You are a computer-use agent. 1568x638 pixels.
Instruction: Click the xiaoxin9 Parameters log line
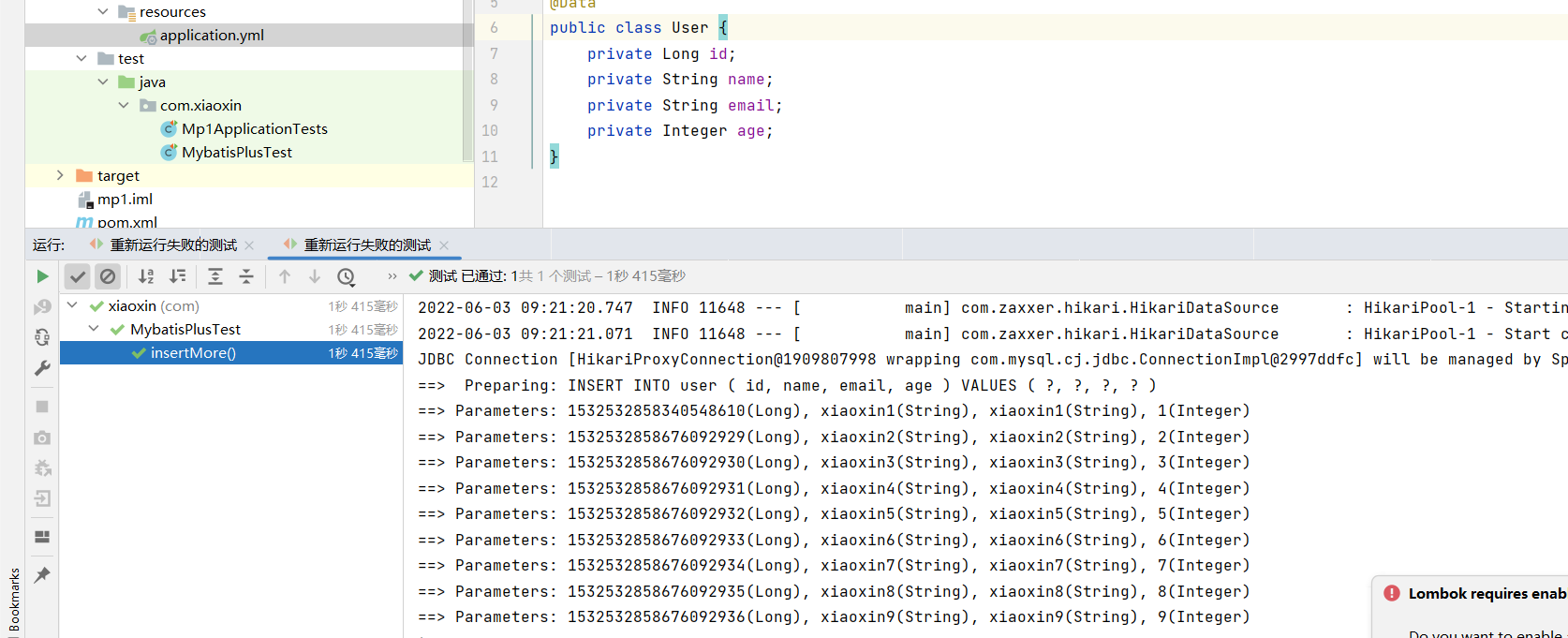(834, 617)
